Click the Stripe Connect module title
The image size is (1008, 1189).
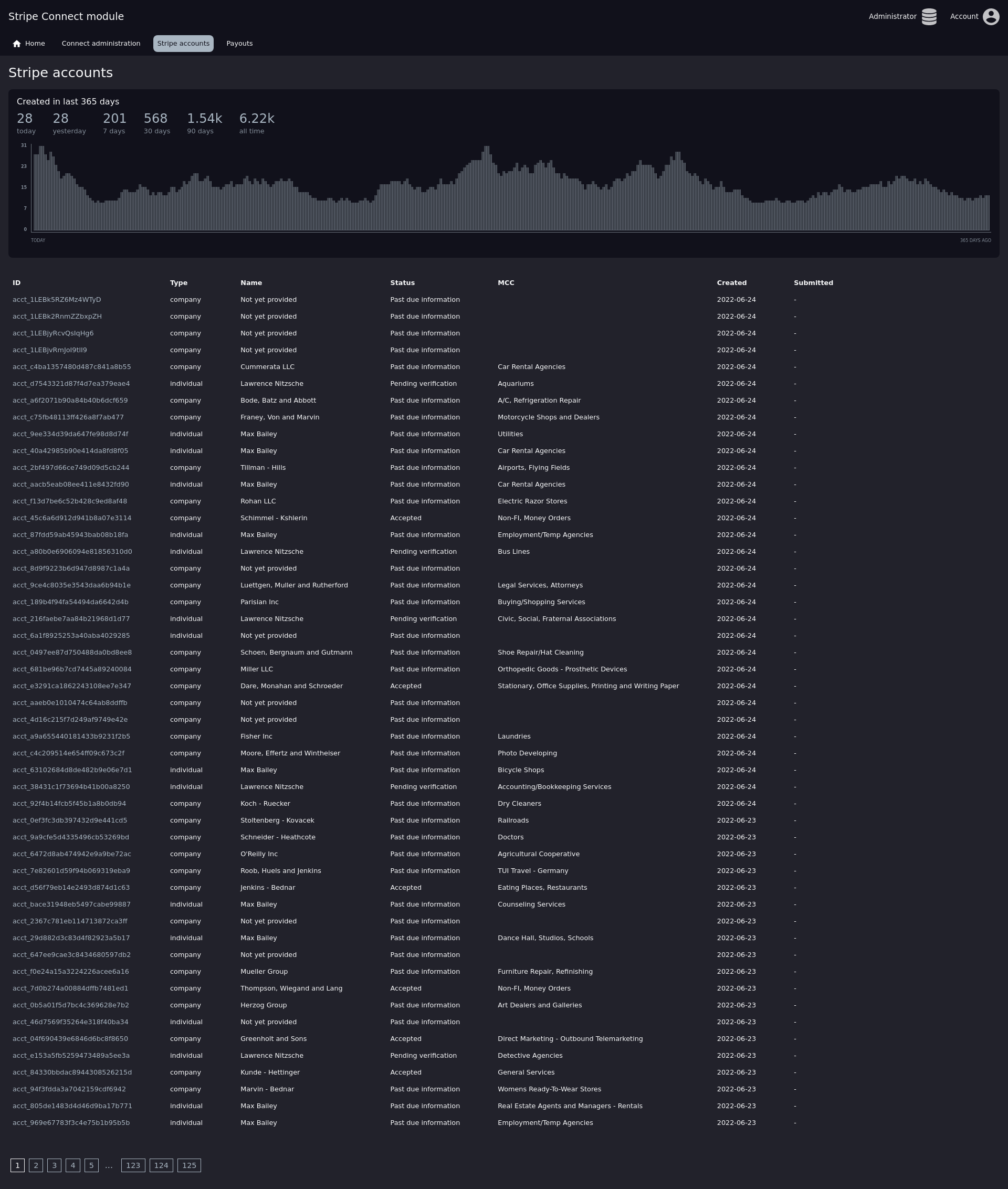coord(66,17)
